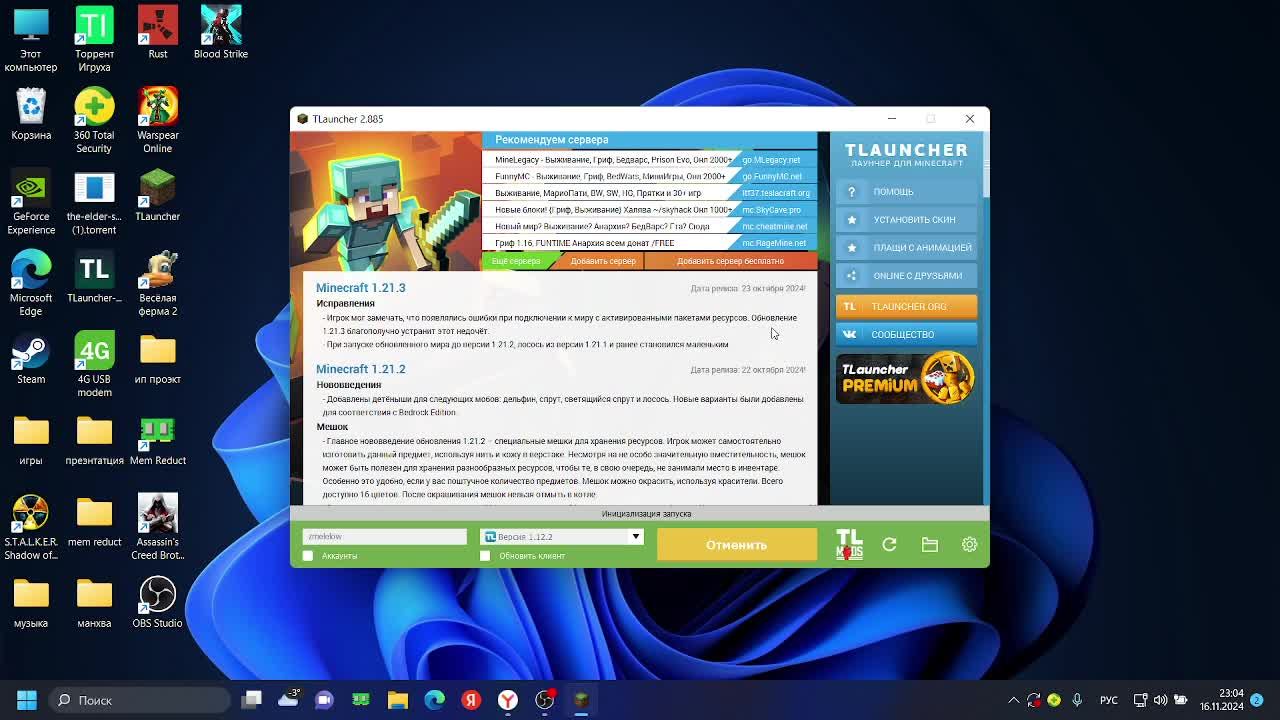Open mc.cheatmine.net server link
Screen dimensions: 1280x720
coord(774,227)
